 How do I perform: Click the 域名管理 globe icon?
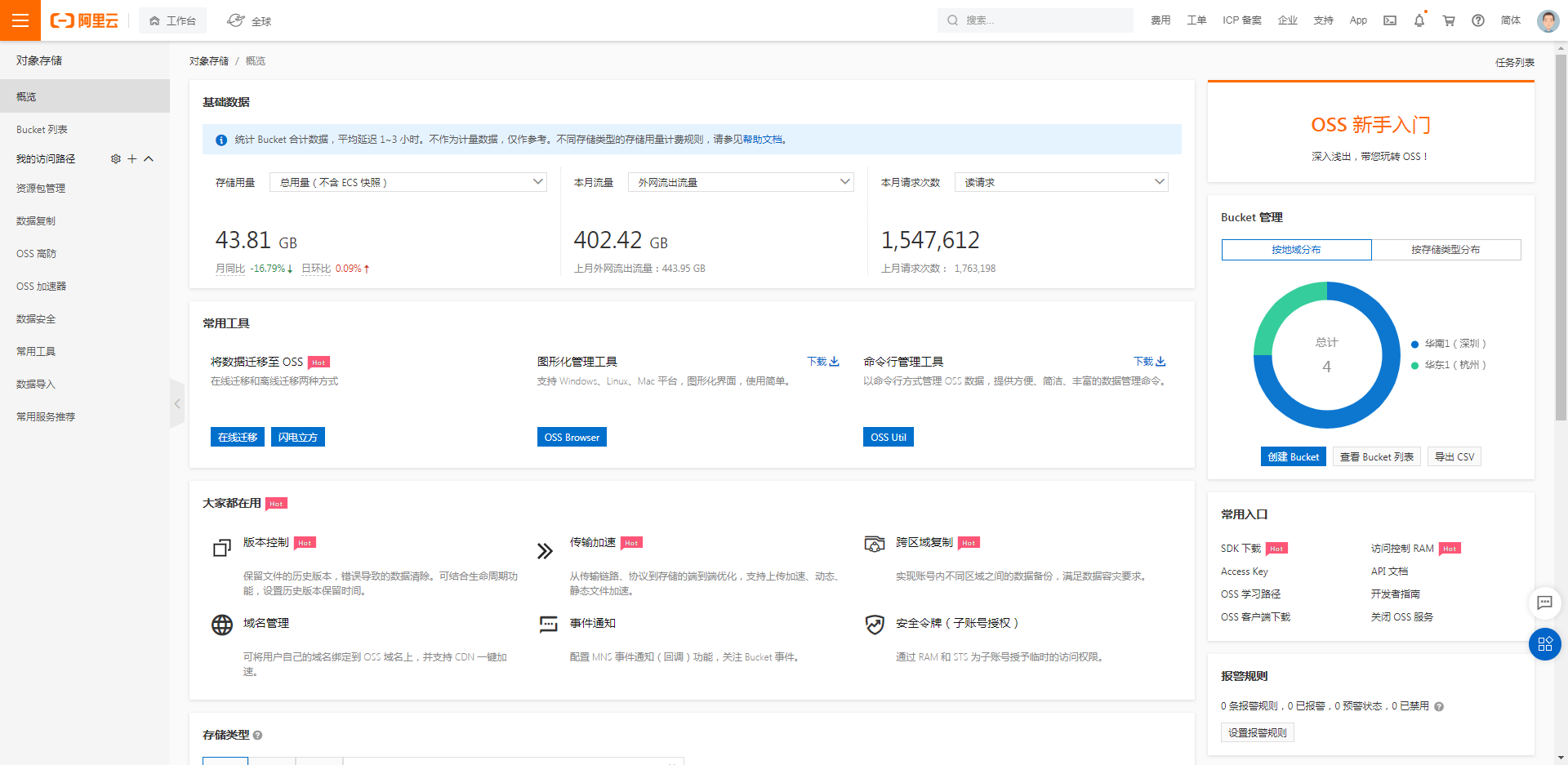click(x=222, y=625)
